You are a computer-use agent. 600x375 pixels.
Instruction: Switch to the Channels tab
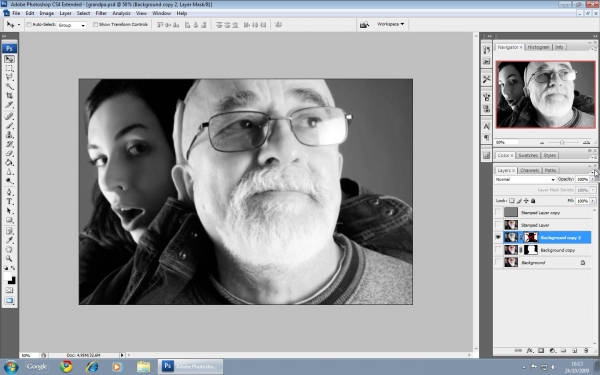point(530,170)
